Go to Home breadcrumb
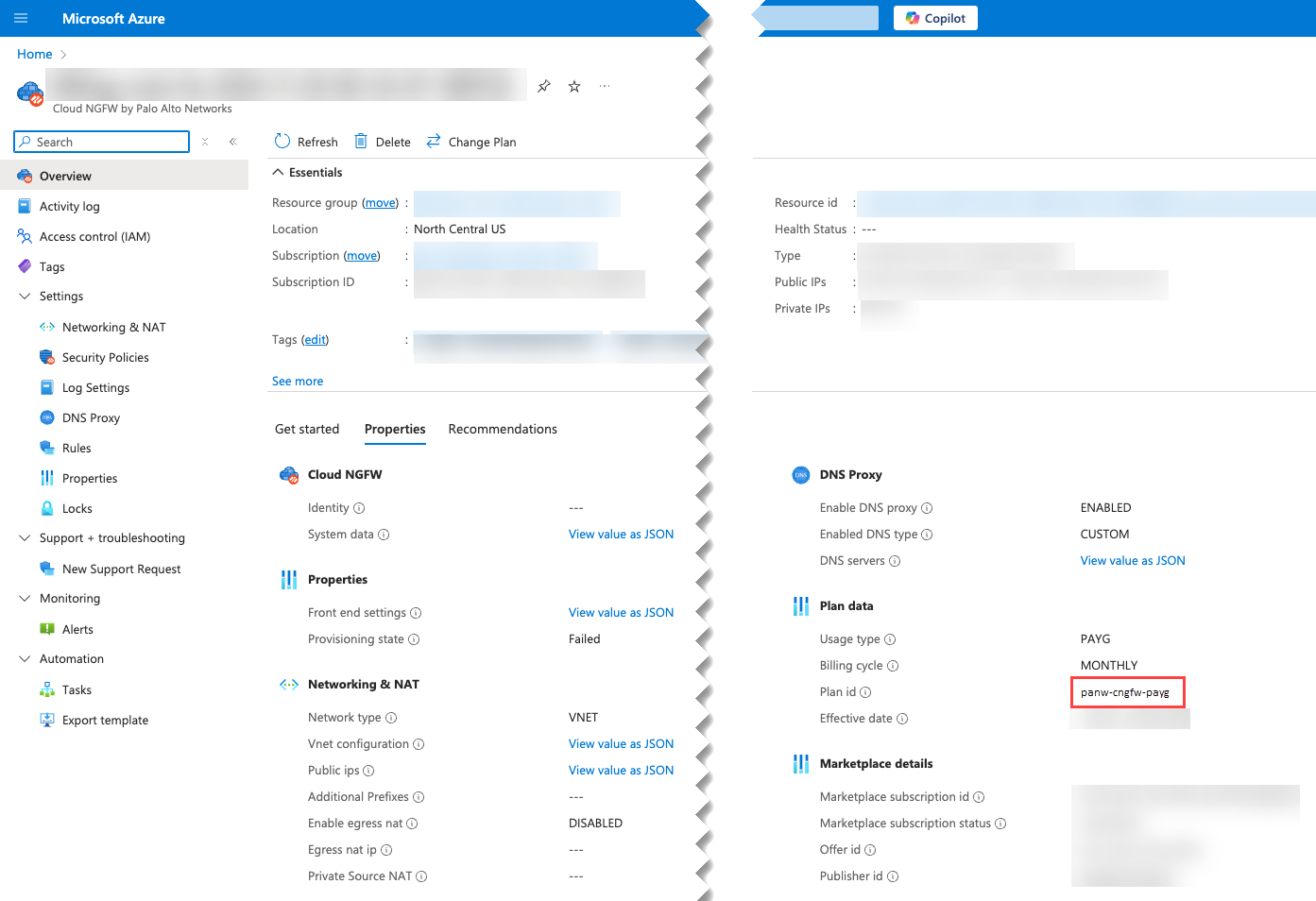Image resolution: width=1316 pixels, height=901 pixels. (x=35, y=55)
